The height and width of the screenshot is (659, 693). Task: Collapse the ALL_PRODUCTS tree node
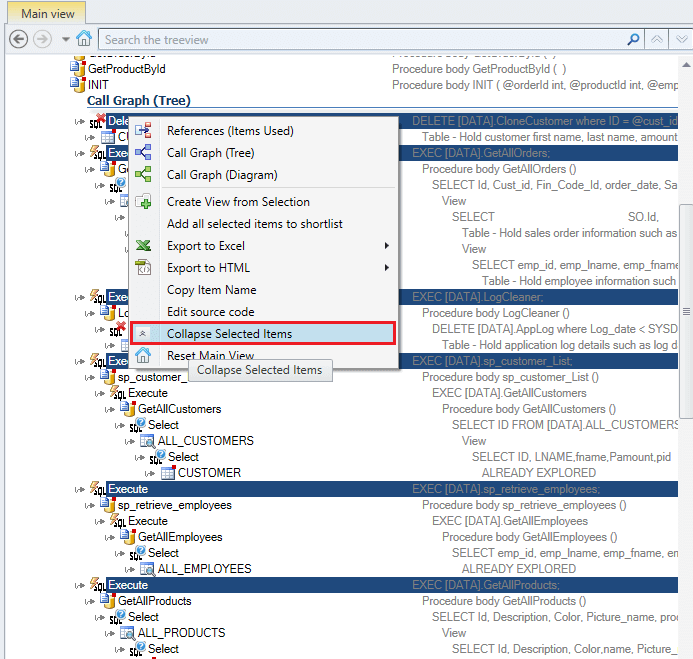(109, 633)
